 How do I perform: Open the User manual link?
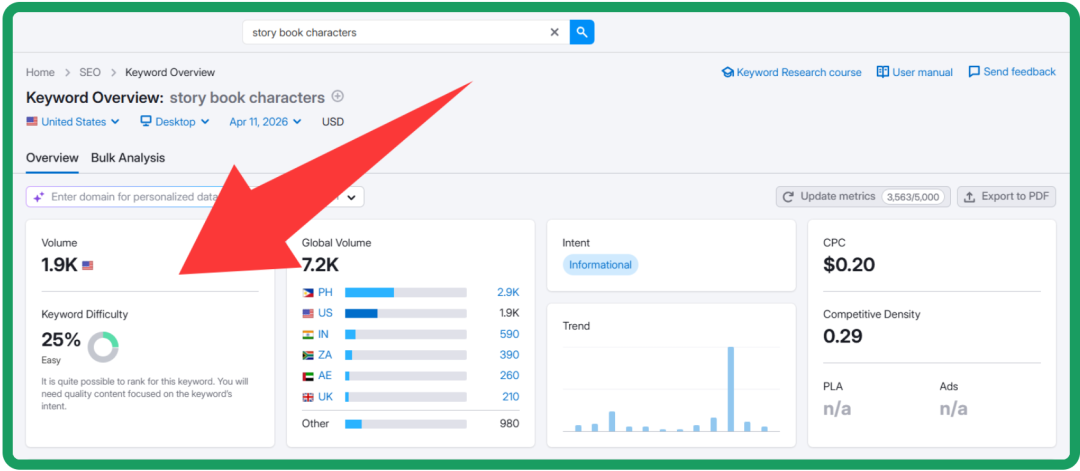pos(915,72)
